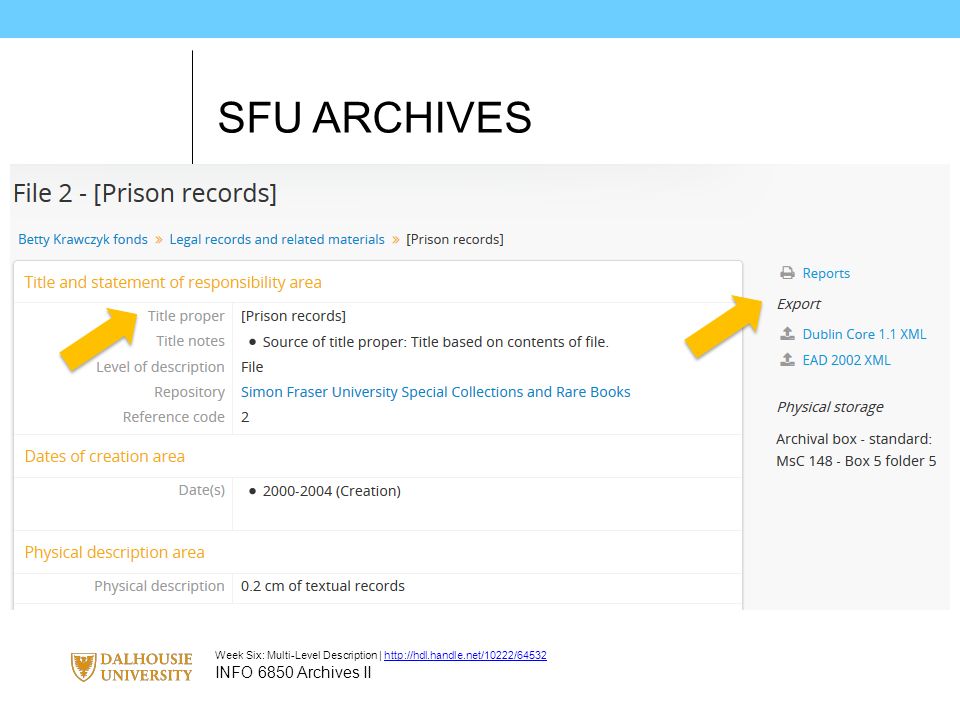
Task: Click the Dates of creation area header
Action: click(x=105, y=456)
